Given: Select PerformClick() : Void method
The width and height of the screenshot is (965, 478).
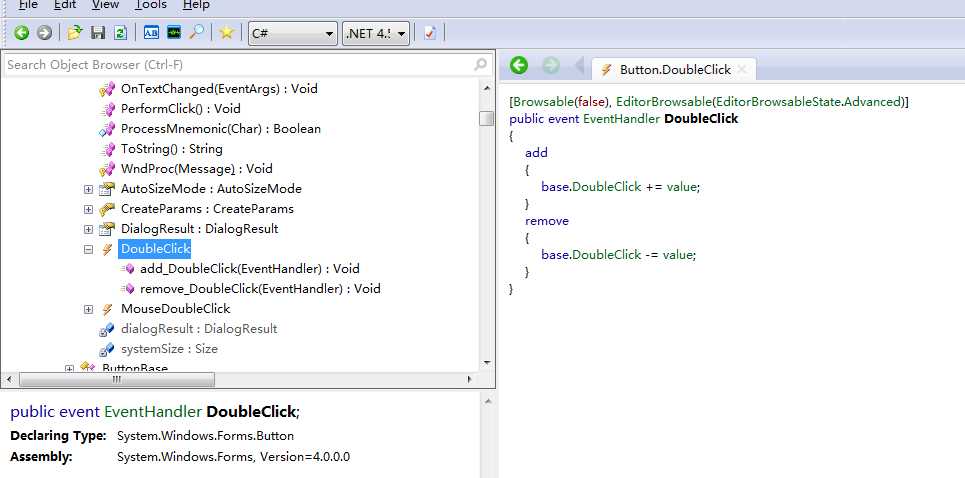Looking at the screenshot, I should tap(181, 109).
